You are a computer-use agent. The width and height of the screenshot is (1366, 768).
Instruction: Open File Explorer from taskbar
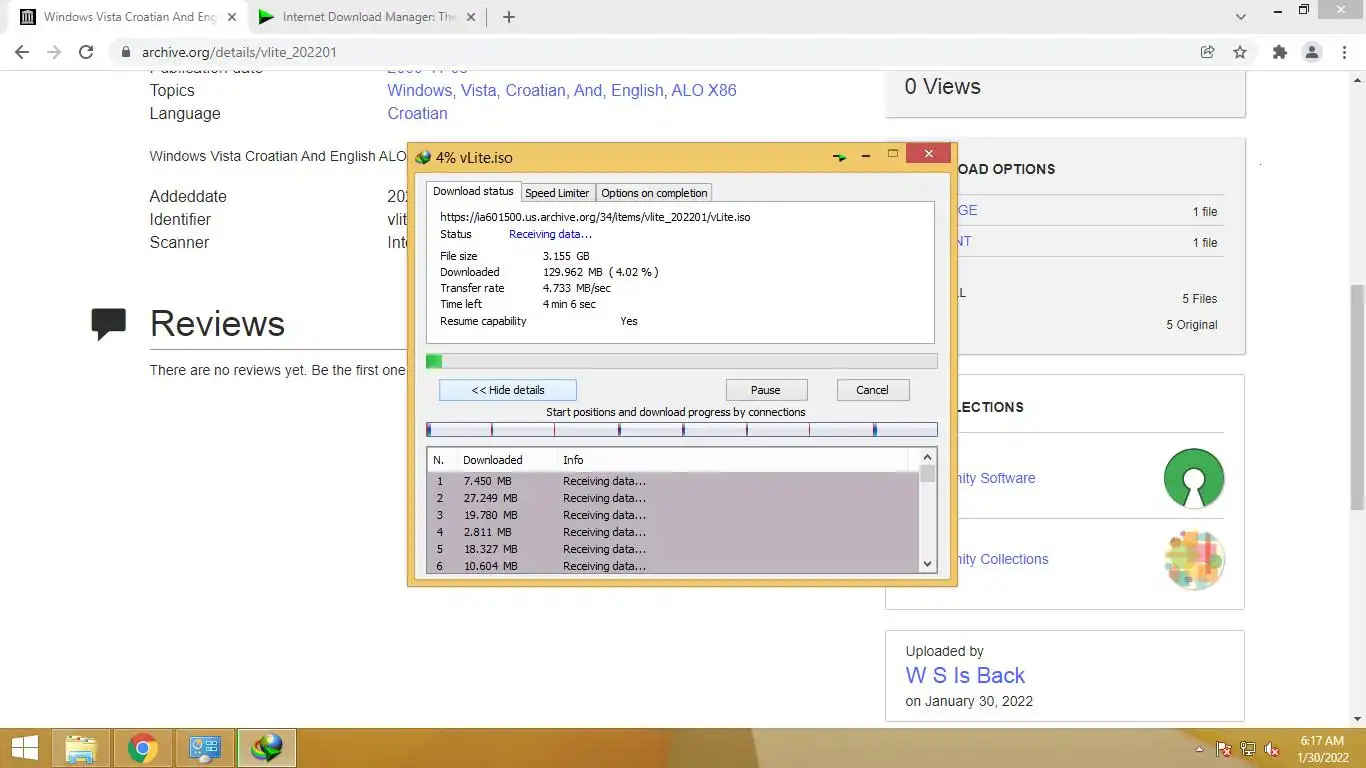pos(81,748)
